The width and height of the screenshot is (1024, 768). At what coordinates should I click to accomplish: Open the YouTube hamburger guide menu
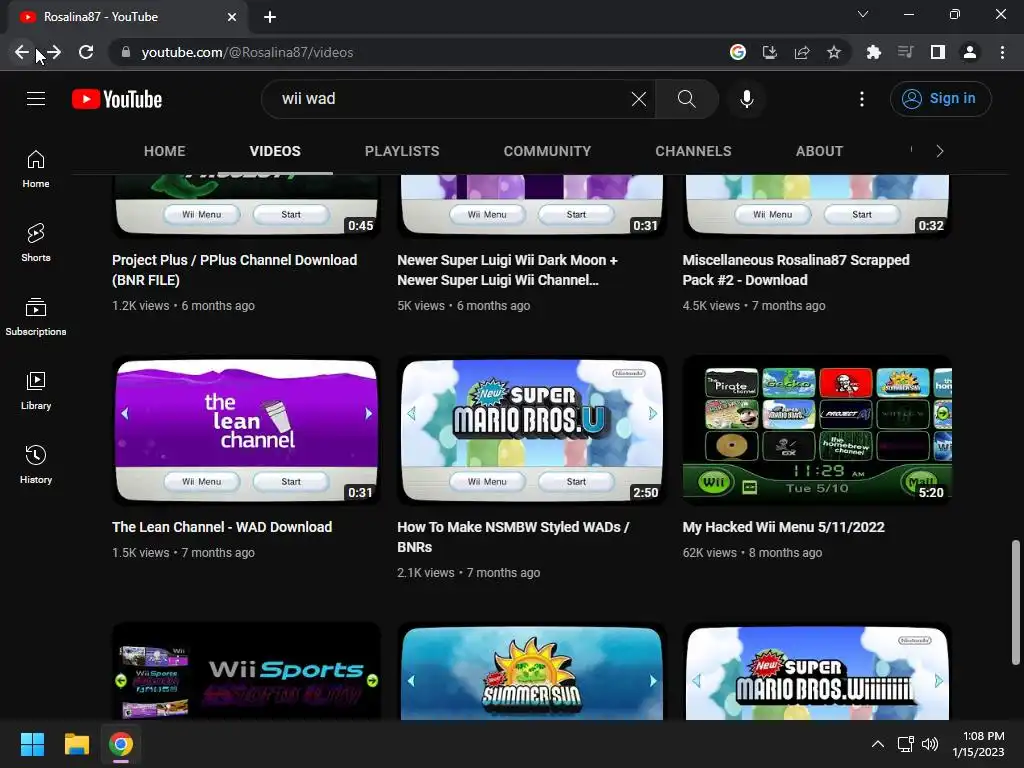coord(36,99)
